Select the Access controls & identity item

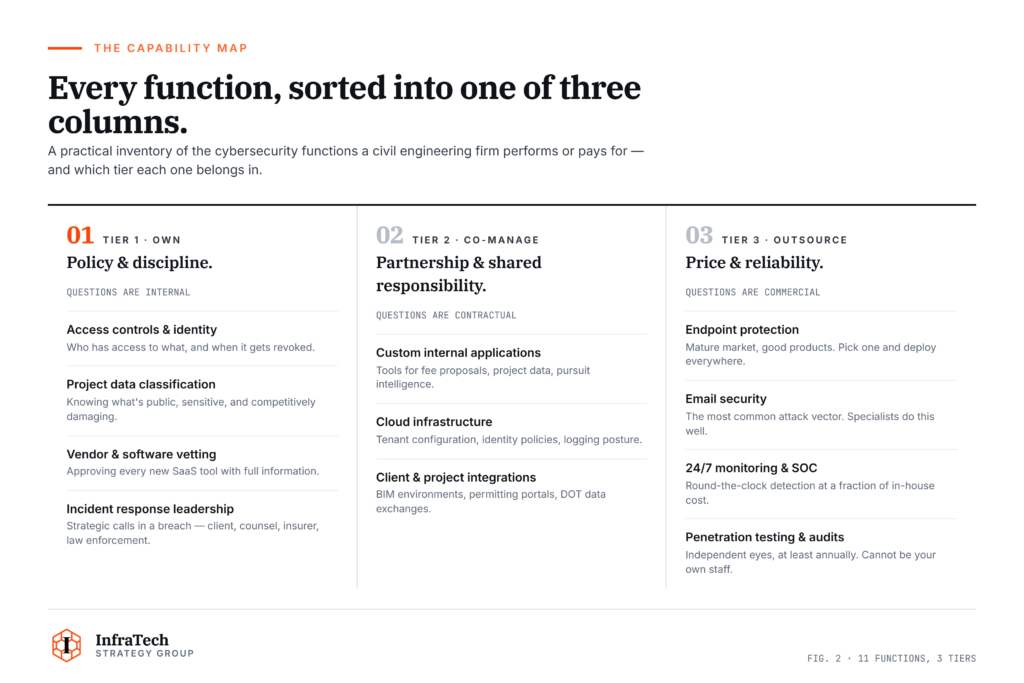point(142,330)
